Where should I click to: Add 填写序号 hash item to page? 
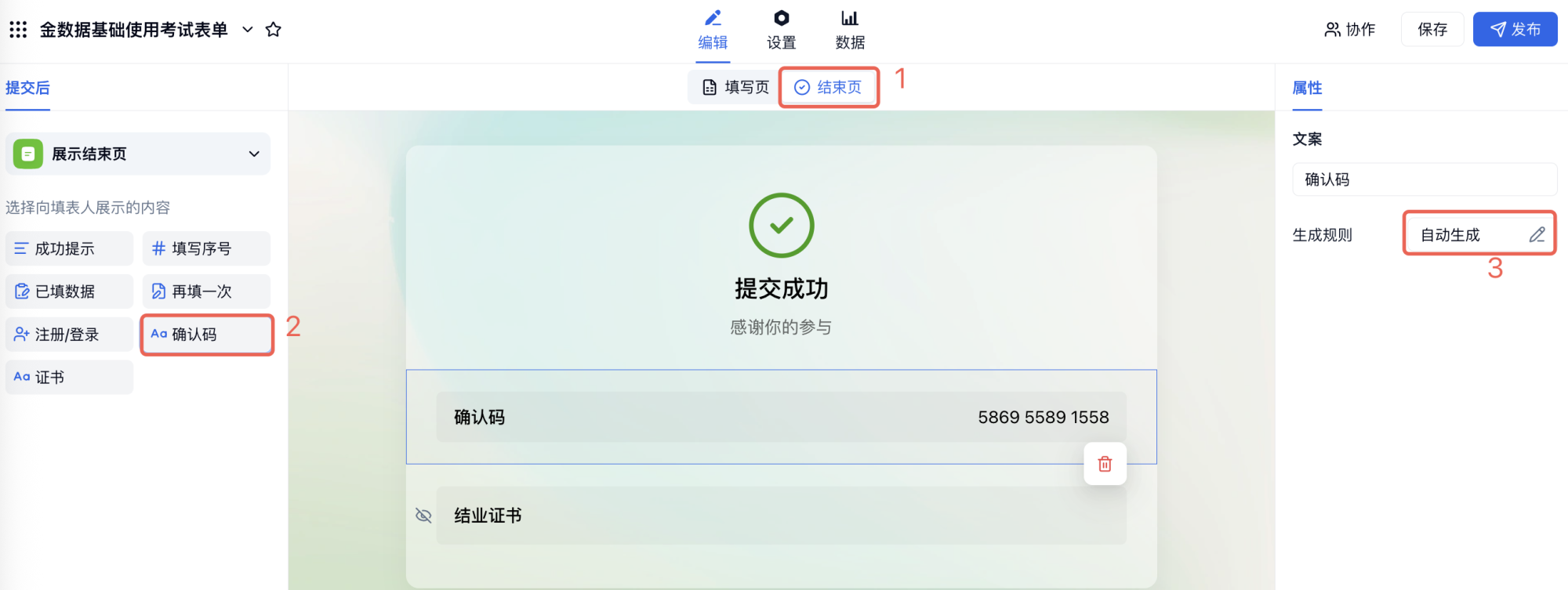coord(206,248)
